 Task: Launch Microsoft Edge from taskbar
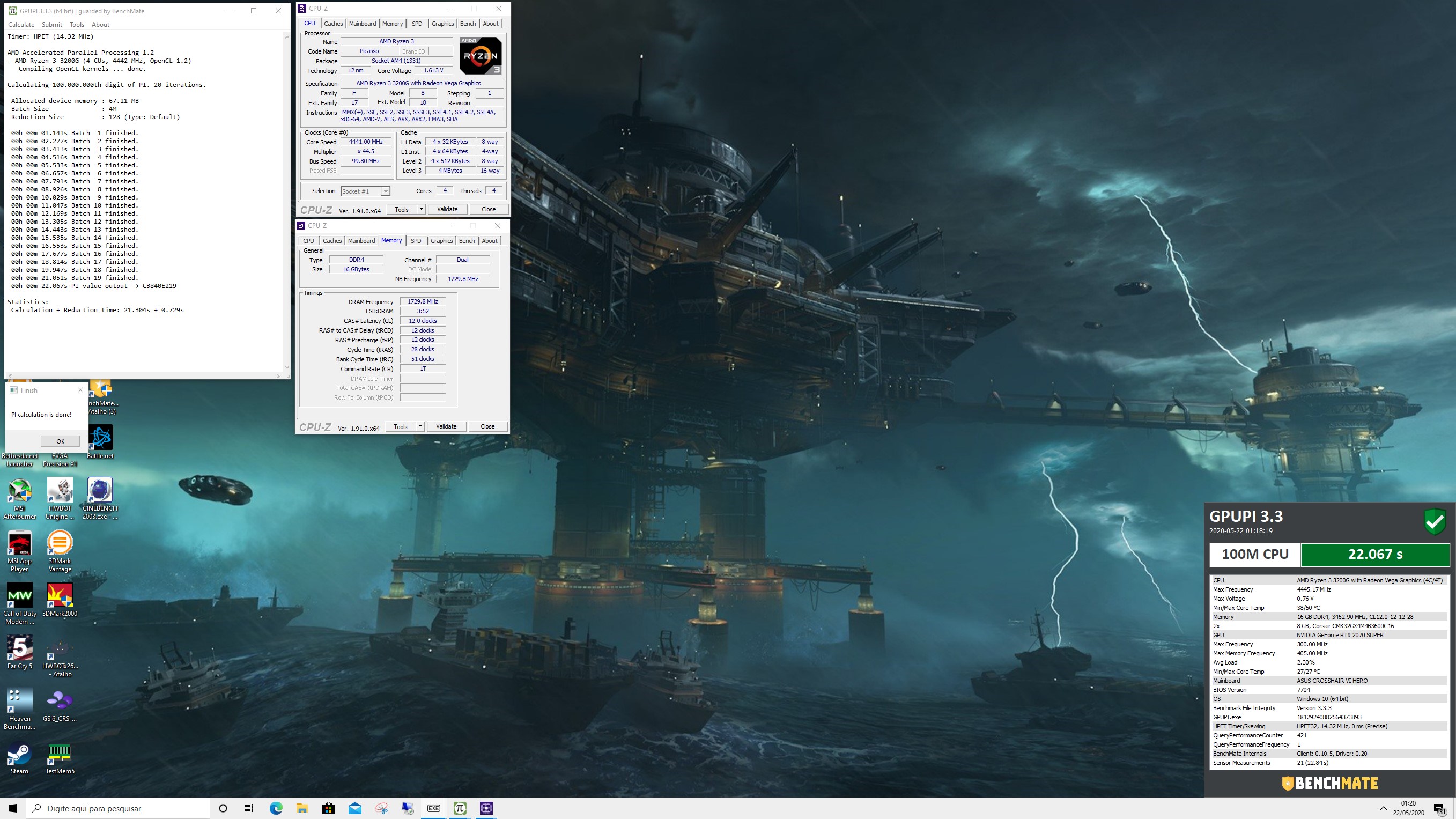(x=276, y=808)
